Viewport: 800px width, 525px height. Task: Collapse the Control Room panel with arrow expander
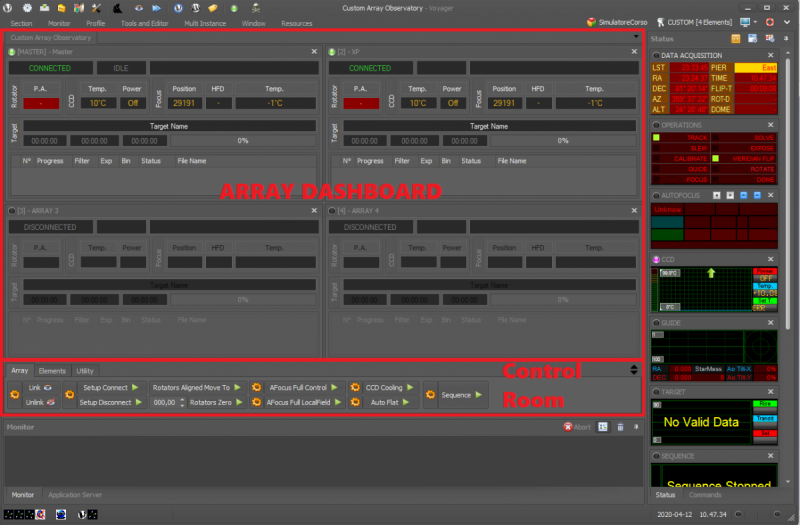[x=633, y=370]
